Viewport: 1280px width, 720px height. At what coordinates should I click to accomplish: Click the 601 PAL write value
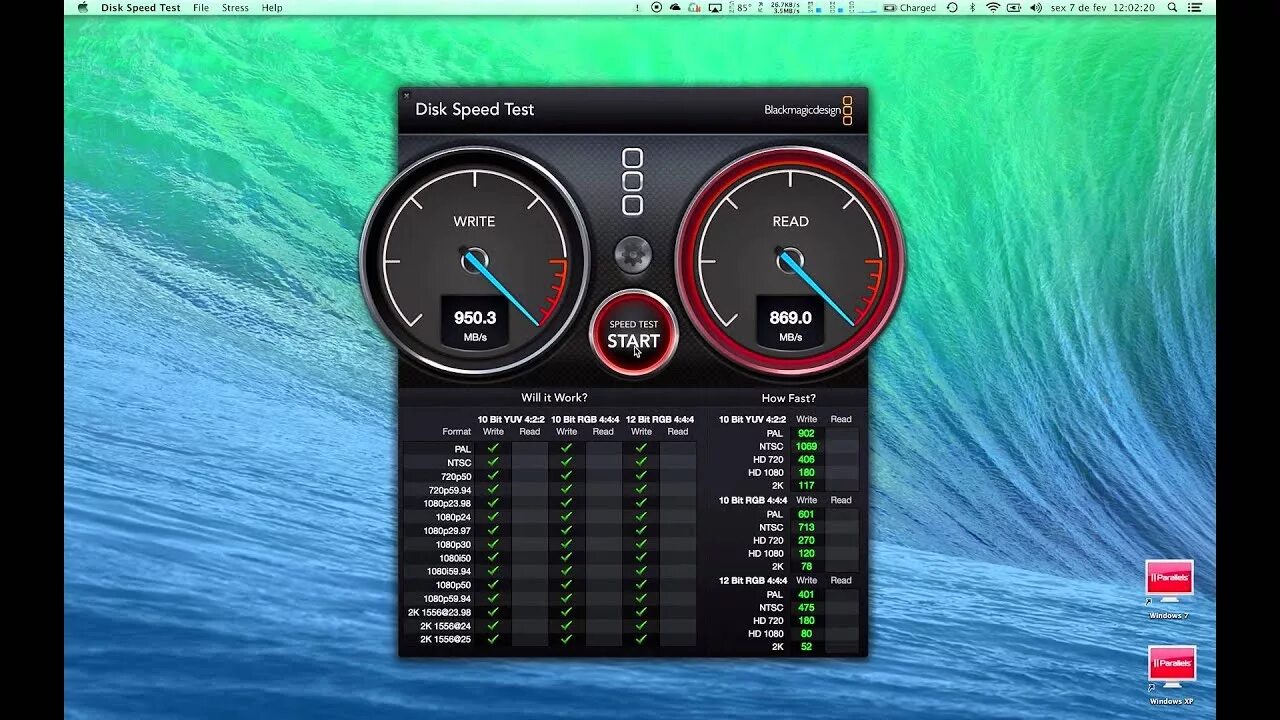806,514
